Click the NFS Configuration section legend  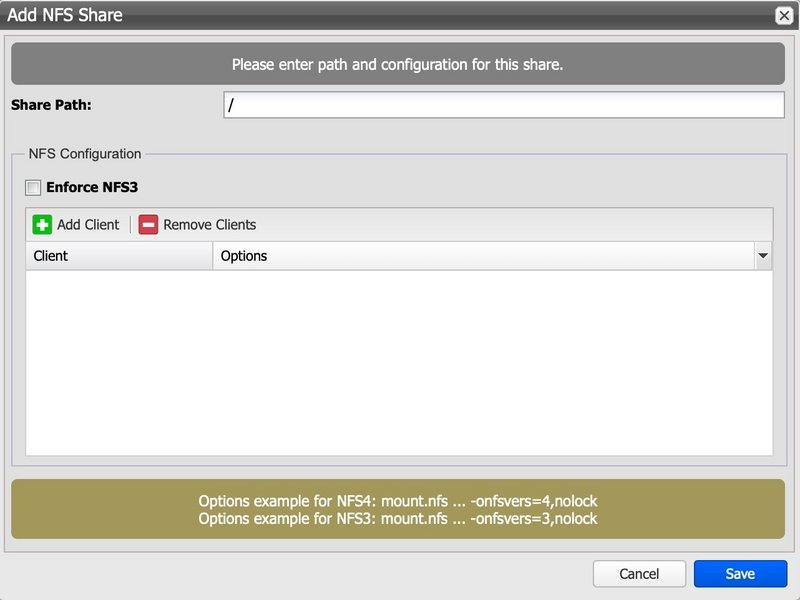85,154
